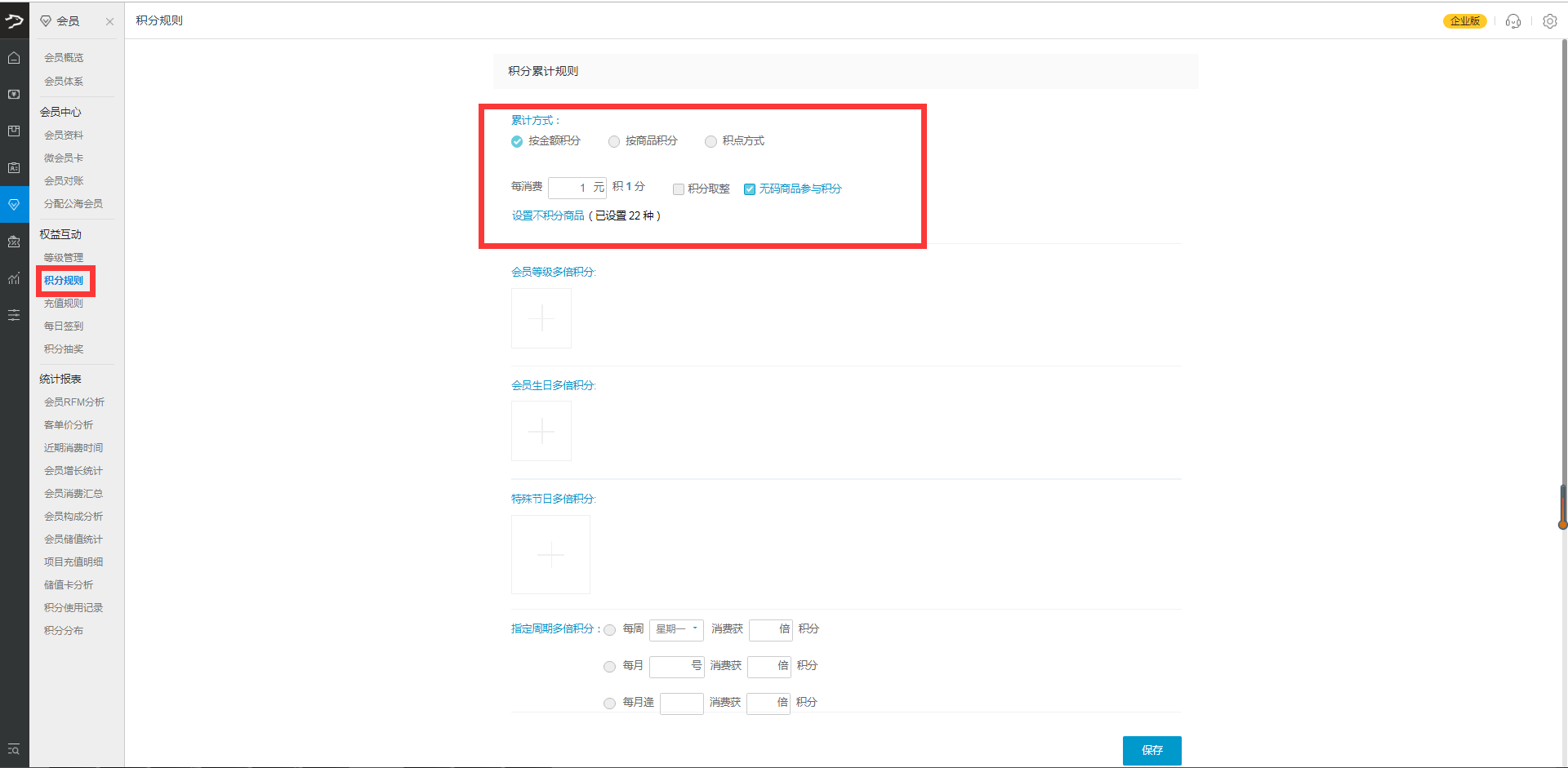Viewport: 1568px width, 768px height.
Task: Click the 保存 button
Action: [x=1151, y=750]
